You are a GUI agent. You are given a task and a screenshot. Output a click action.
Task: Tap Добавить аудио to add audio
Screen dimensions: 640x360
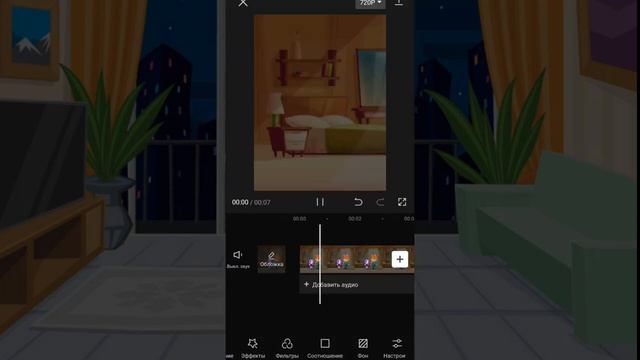pos(331,284)
